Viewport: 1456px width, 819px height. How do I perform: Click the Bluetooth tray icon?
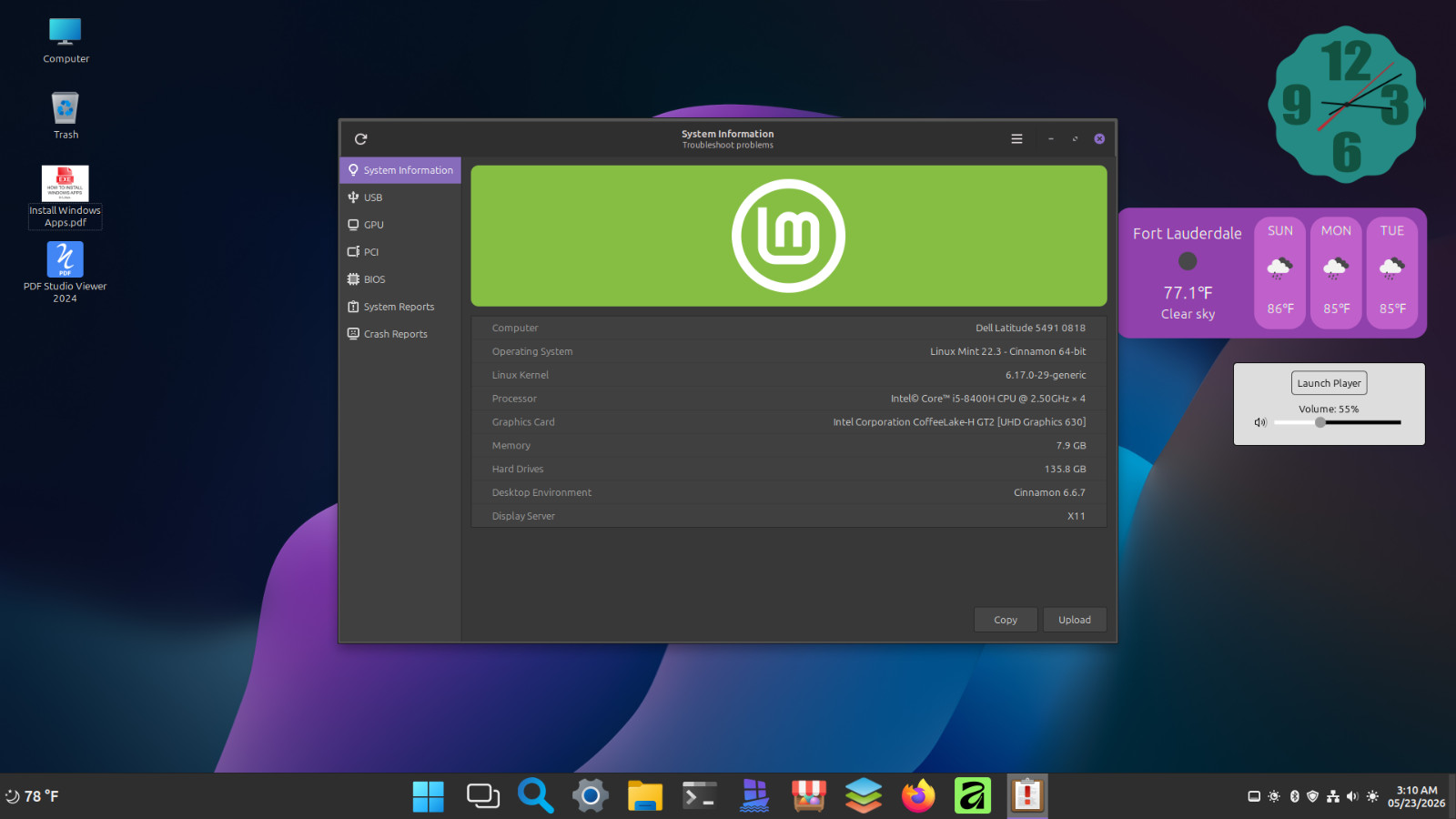(x=1294, y=796)
